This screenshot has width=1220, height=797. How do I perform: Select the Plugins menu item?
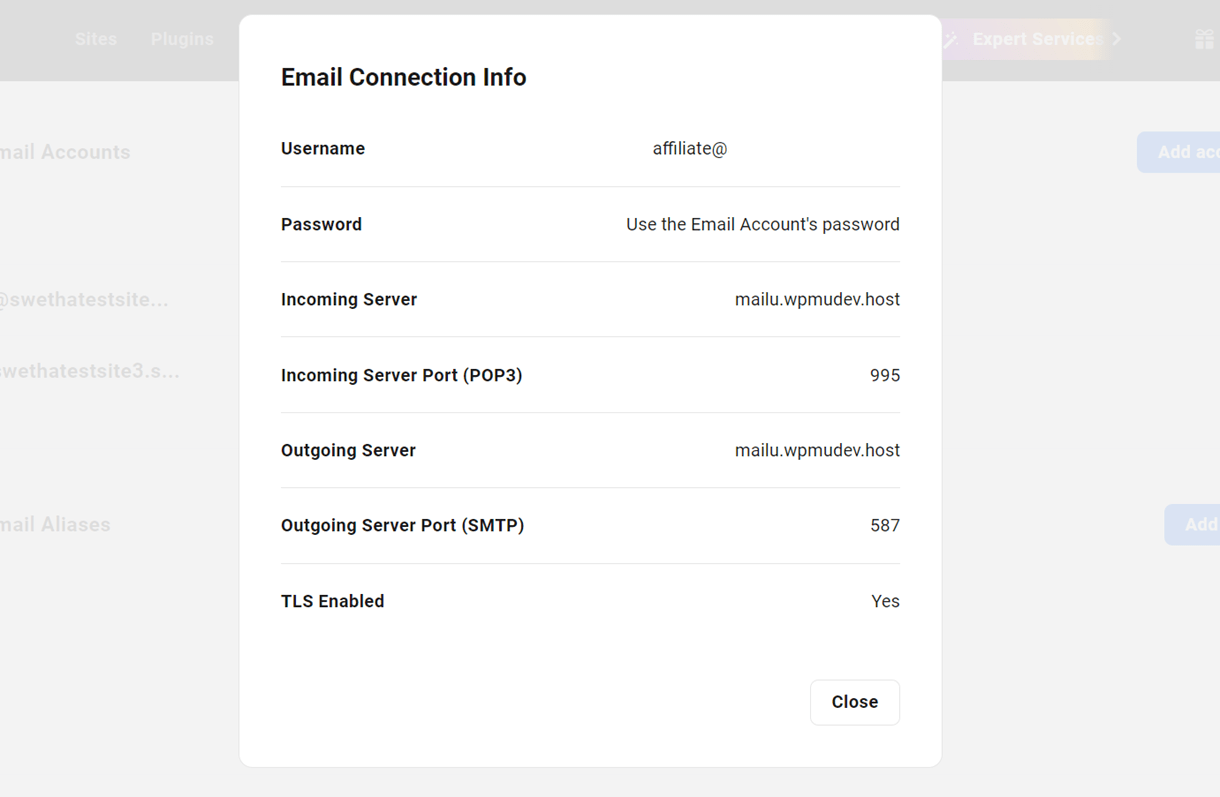click(183, 39)
